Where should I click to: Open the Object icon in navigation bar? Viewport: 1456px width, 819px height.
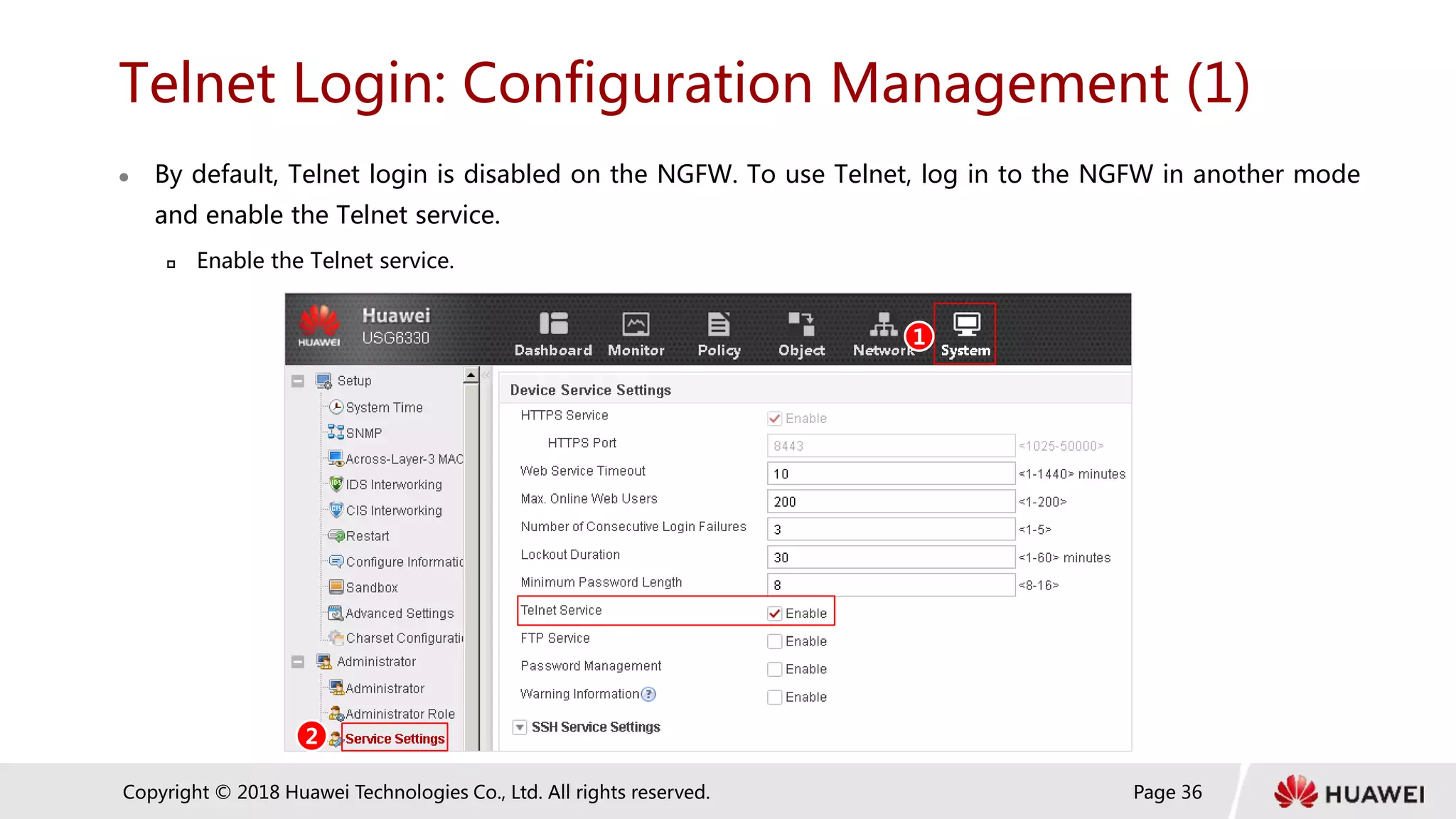coord(801,324)
